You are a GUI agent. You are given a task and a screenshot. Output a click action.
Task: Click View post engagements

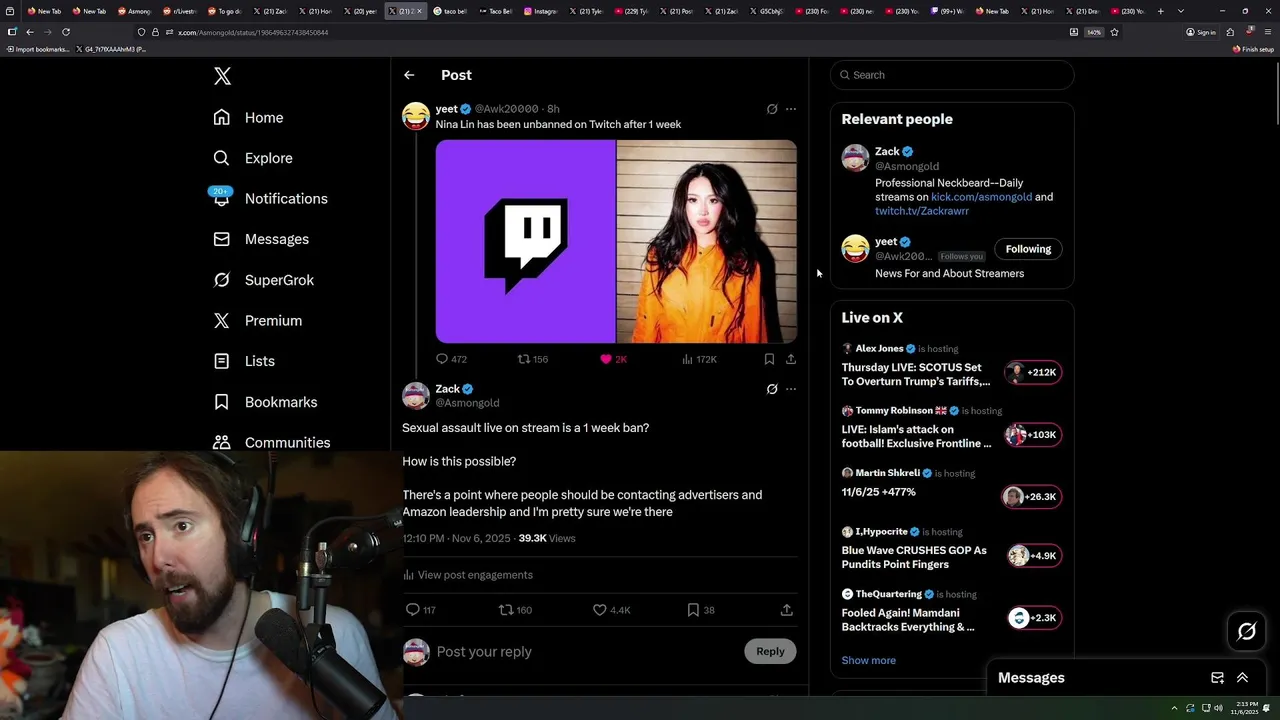pos(468,575)
